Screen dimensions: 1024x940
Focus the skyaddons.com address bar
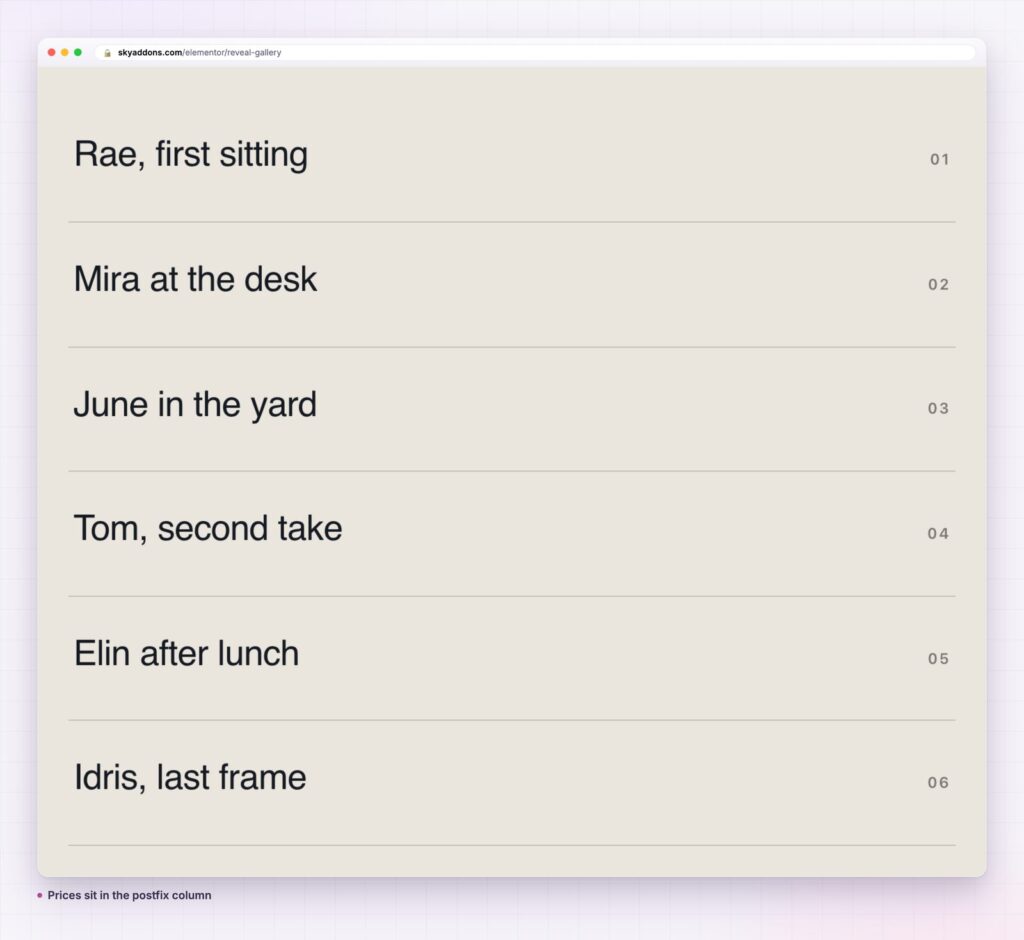[x=535, y=52]
